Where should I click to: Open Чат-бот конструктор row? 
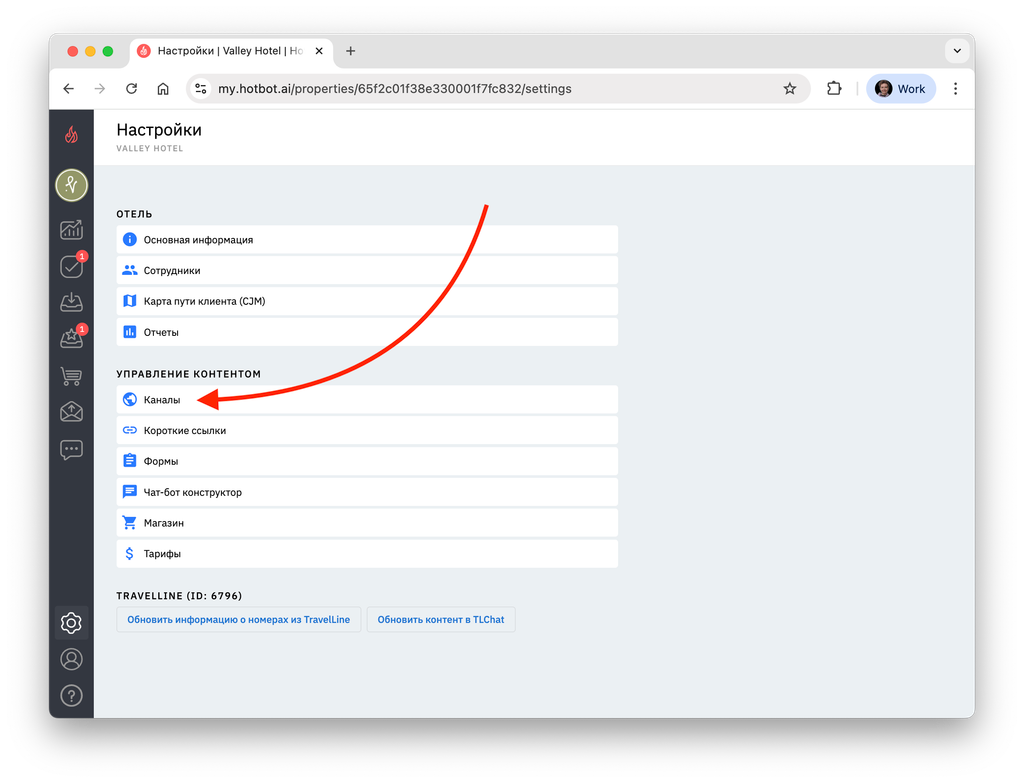point(367,492)
